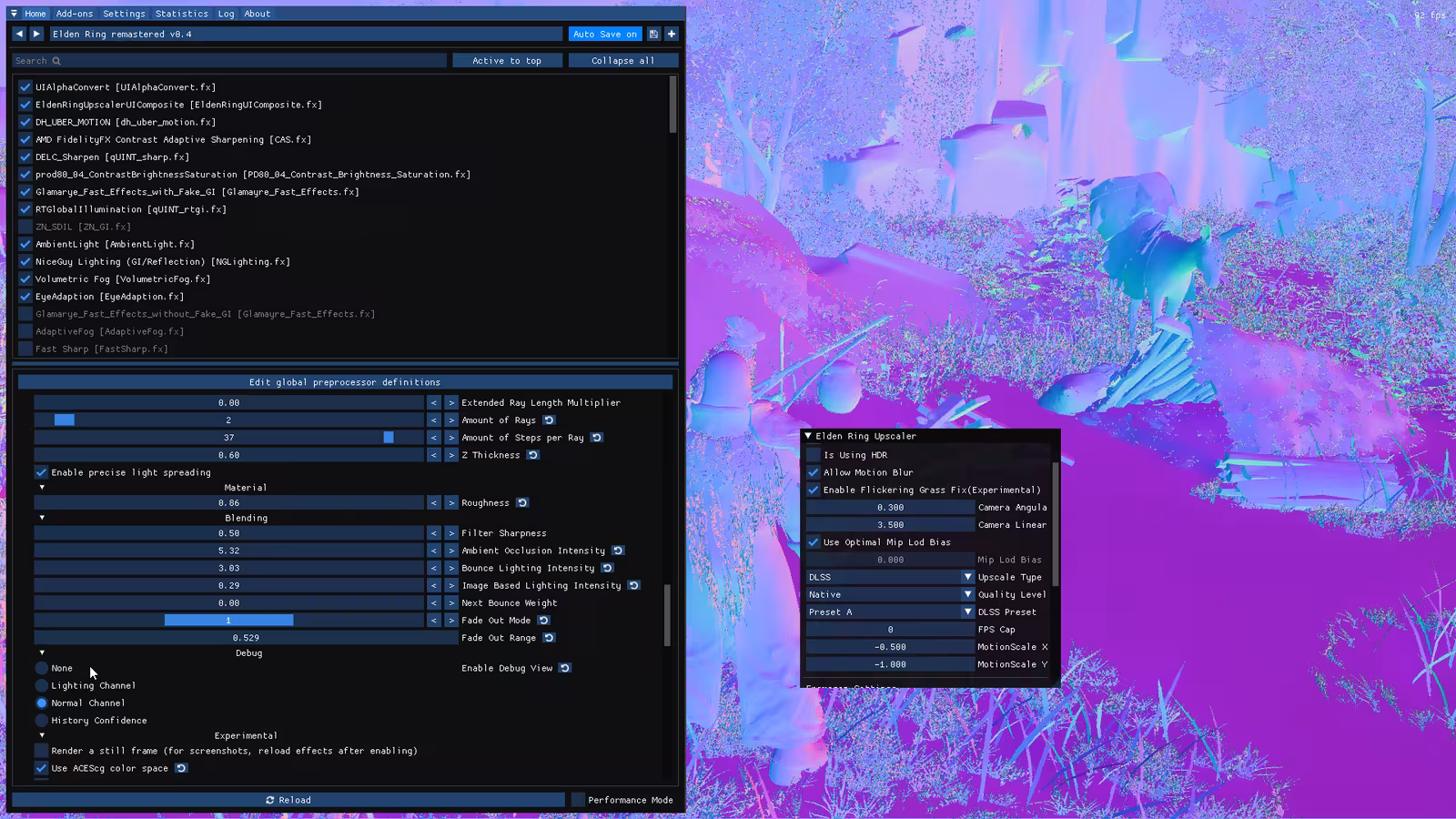Toggle Auto Save on button
Image resolution: width=1456 pixels, height=819 pixels.
[x=605, y=34]
